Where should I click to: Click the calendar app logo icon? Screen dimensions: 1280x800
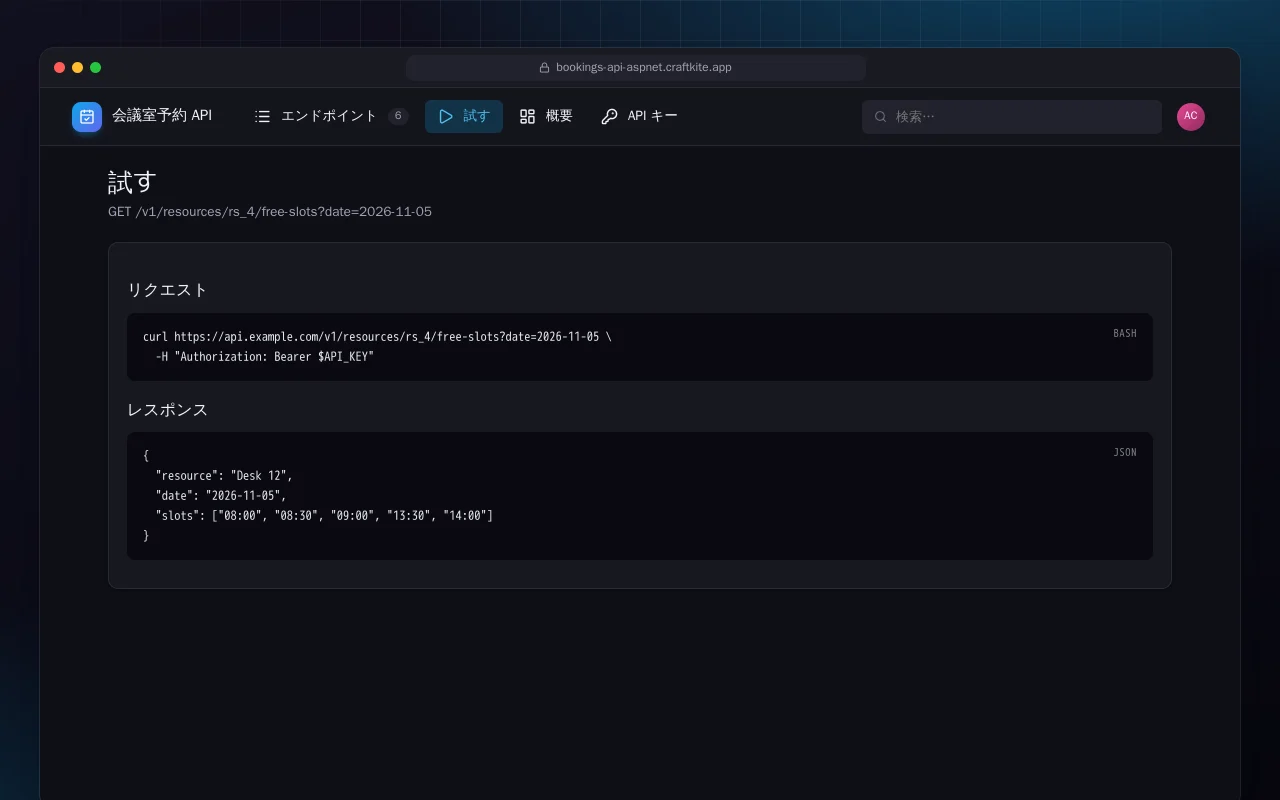click(x=87, y=117)
